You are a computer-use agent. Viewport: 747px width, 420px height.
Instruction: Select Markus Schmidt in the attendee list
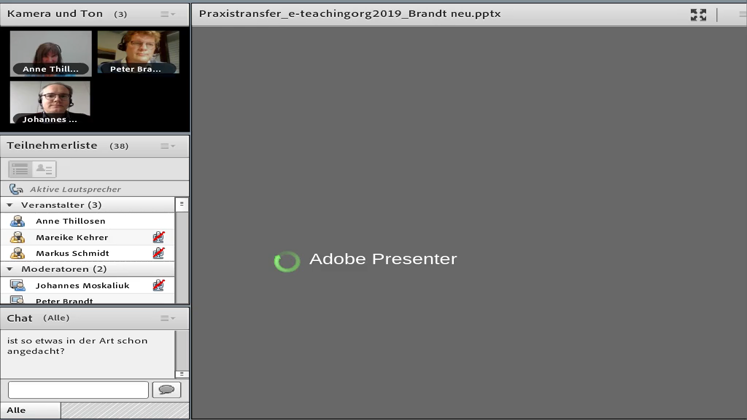pyautogui.click(x=72, y=253)
